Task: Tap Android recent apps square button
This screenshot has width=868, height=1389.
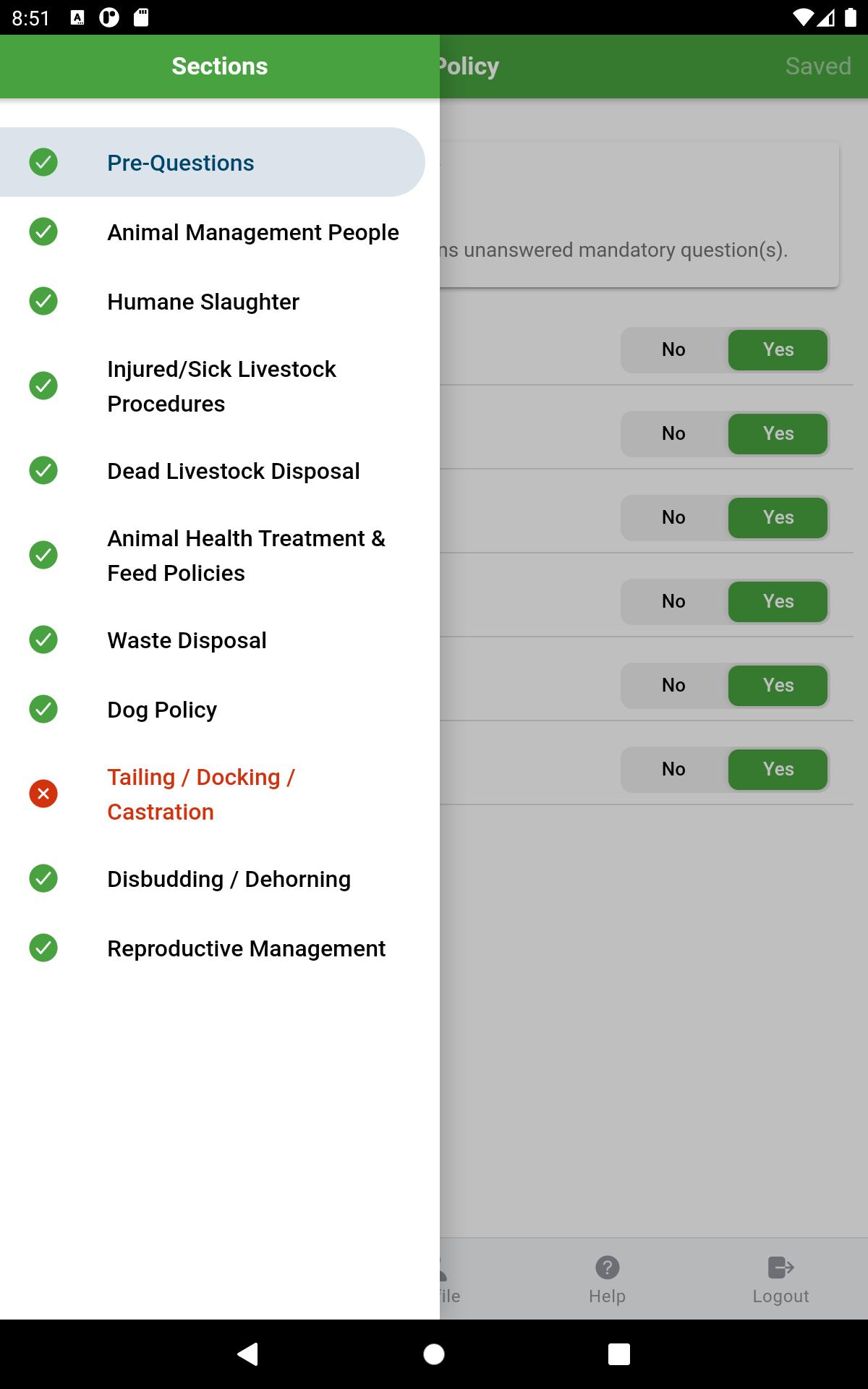Action: coord(619,1354)
